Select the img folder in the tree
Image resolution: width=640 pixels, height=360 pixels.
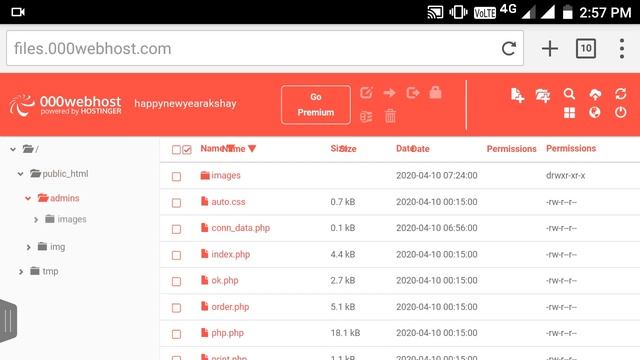point(58,247)
